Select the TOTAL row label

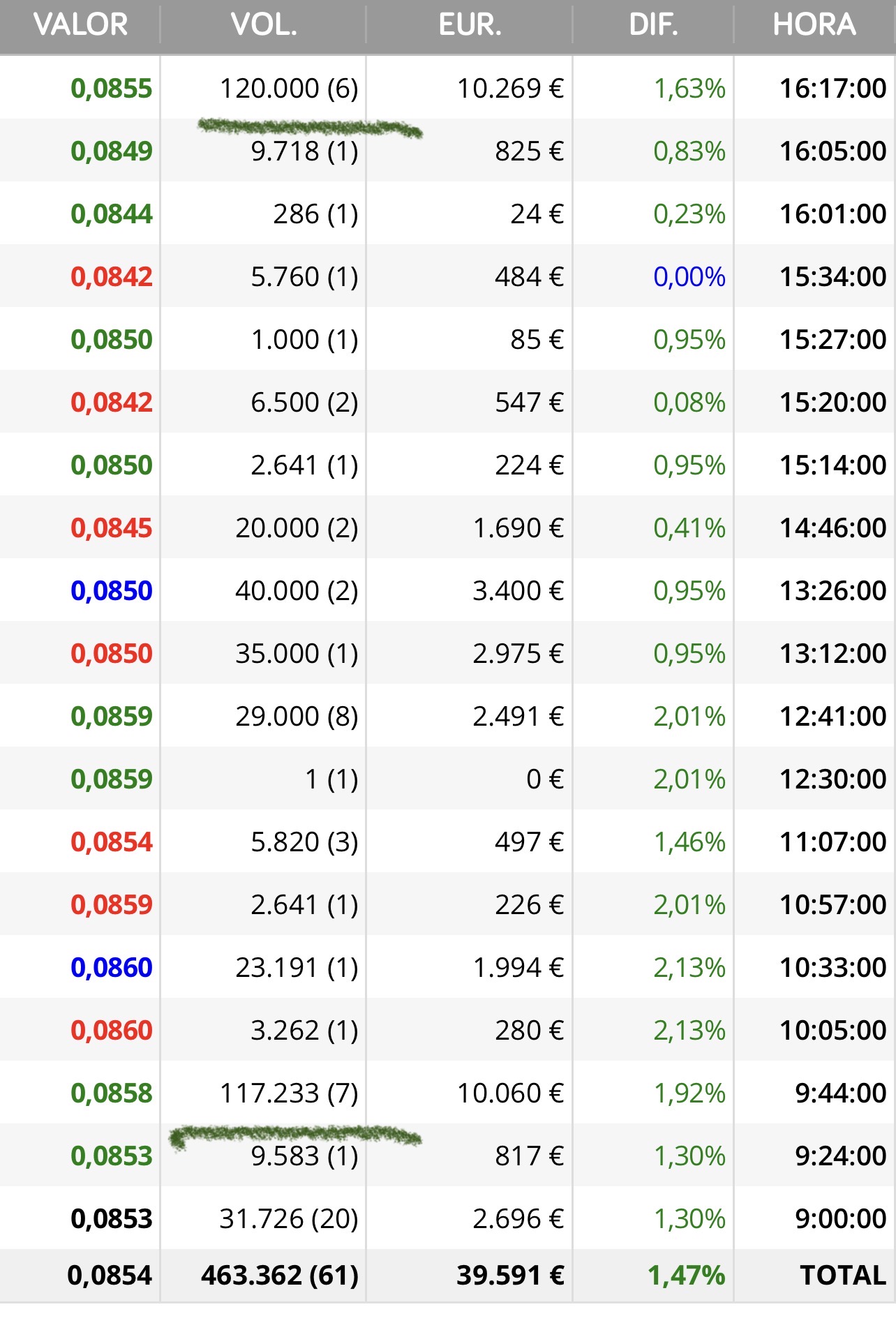click(x=843, y=1276)
